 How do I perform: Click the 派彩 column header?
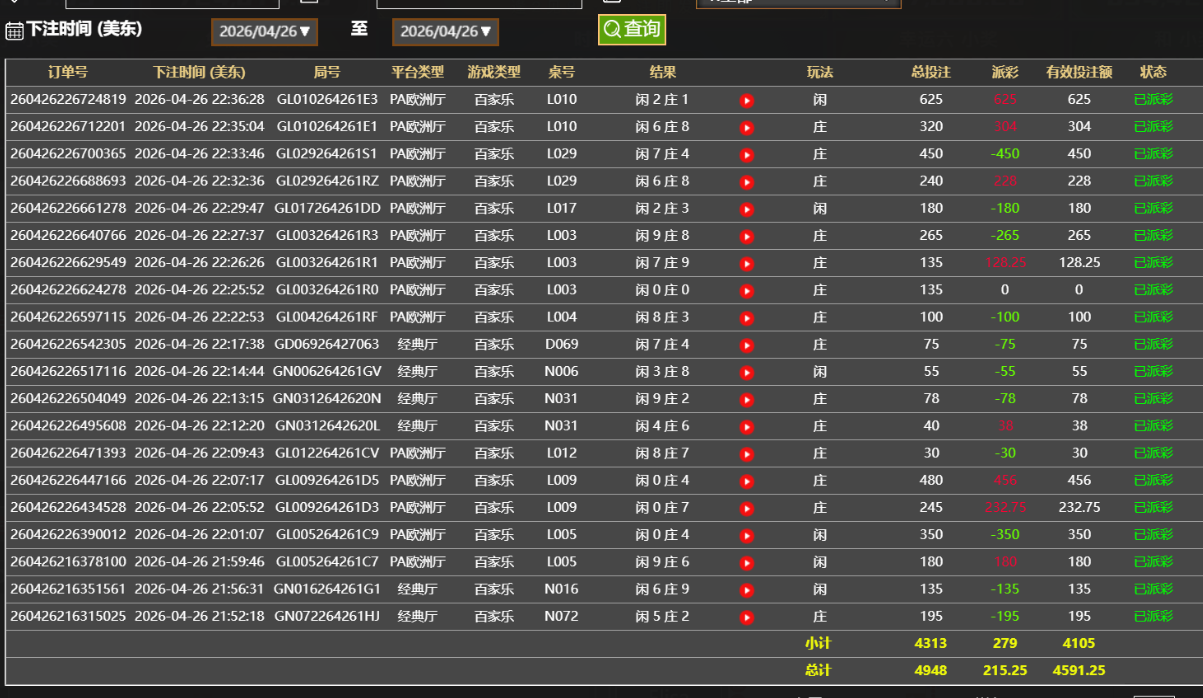tap(1005, 72)
